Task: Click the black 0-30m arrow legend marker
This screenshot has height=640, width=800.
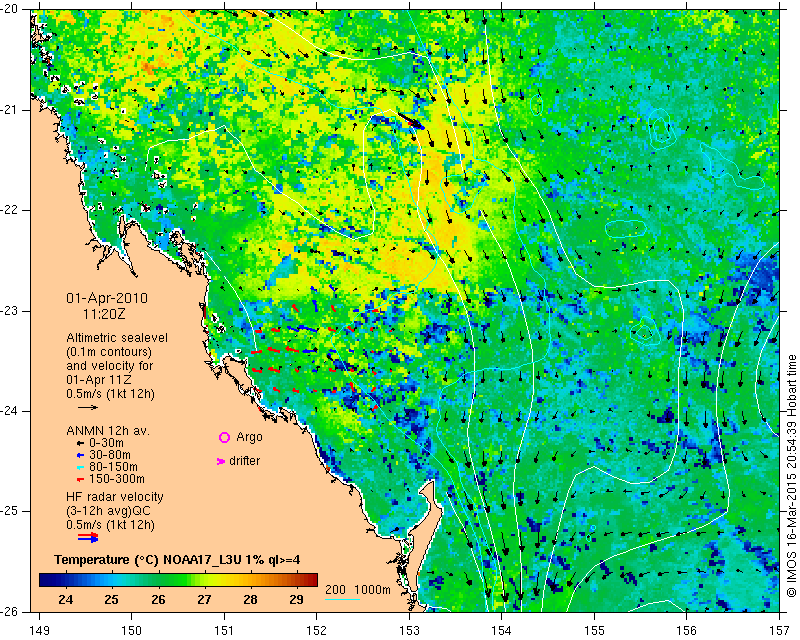Action: tap(80, 443)
